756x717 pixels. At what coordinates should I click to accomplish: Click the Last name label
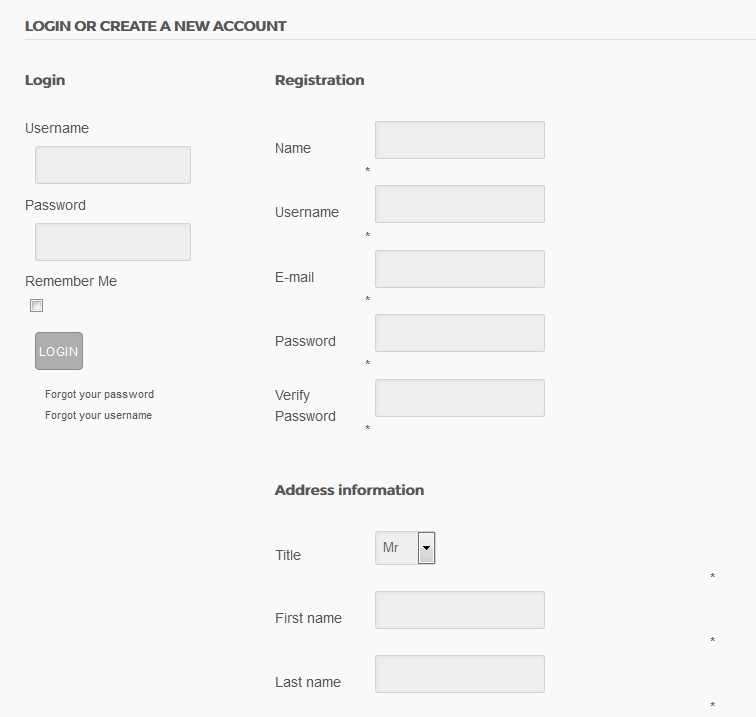308,682
